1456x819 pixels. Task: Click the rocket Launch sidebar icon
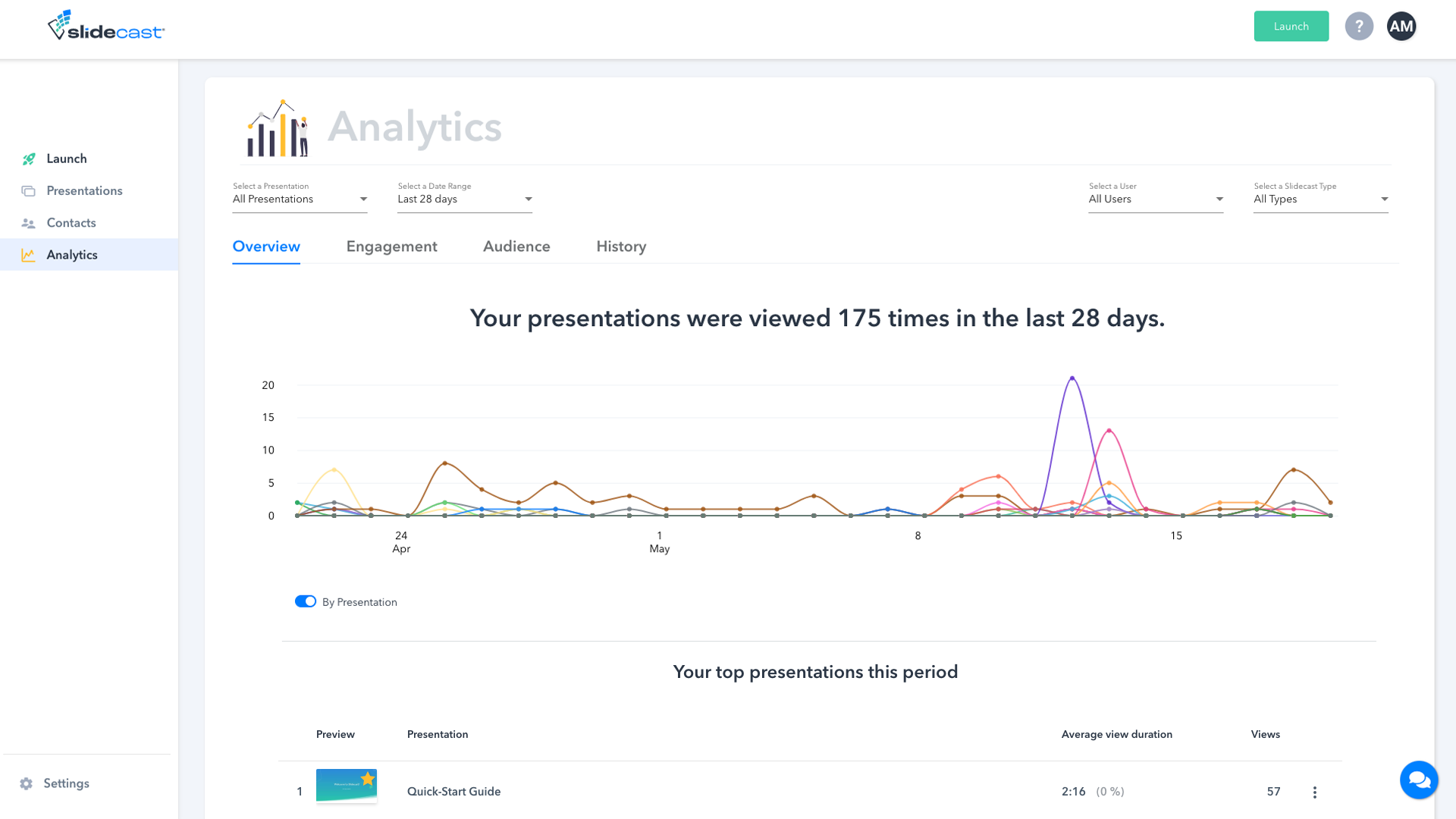point(29,159)
